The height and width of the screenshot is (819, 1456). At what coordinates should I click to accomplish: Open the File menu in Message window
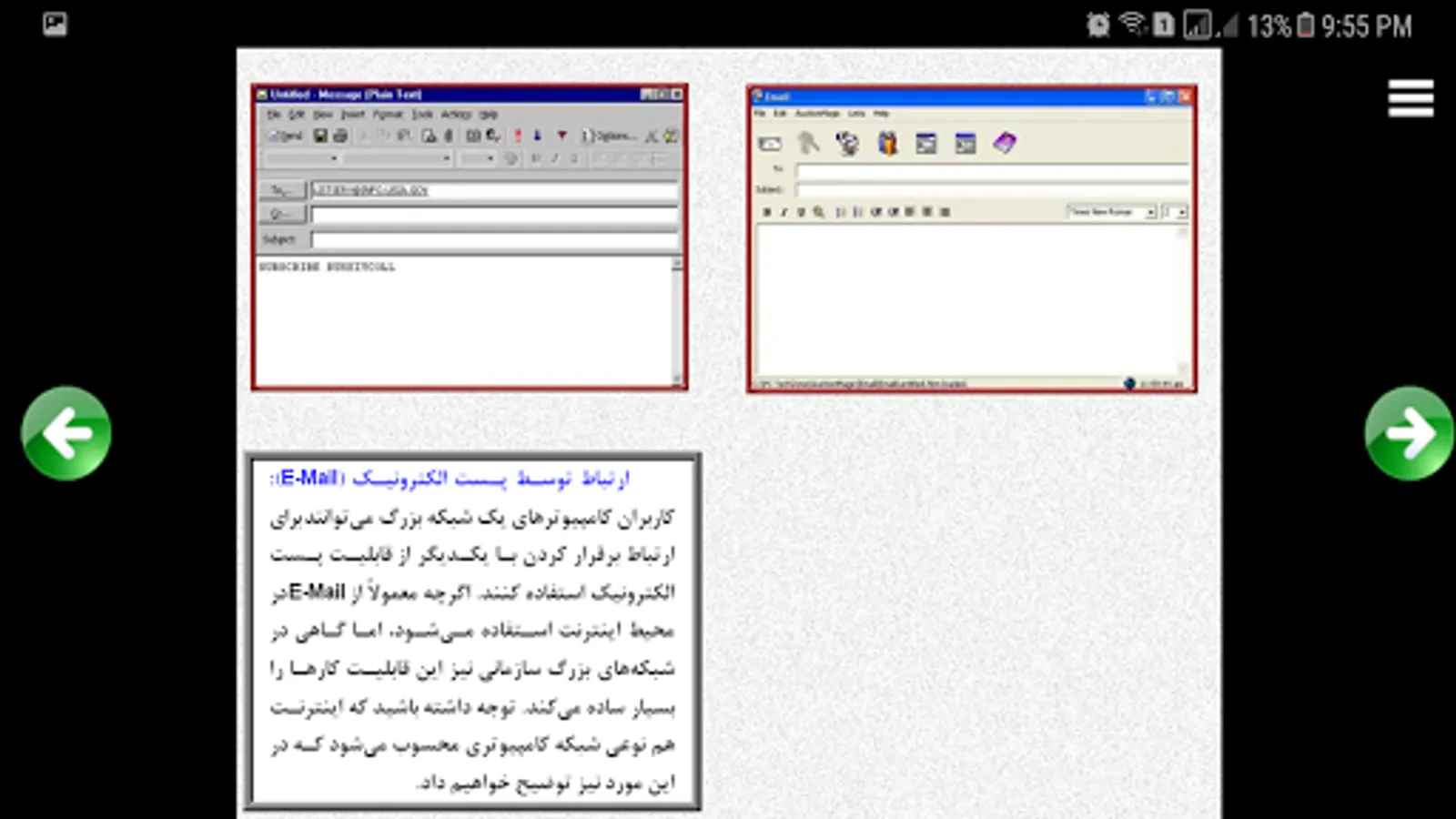[x=273, y=115]
